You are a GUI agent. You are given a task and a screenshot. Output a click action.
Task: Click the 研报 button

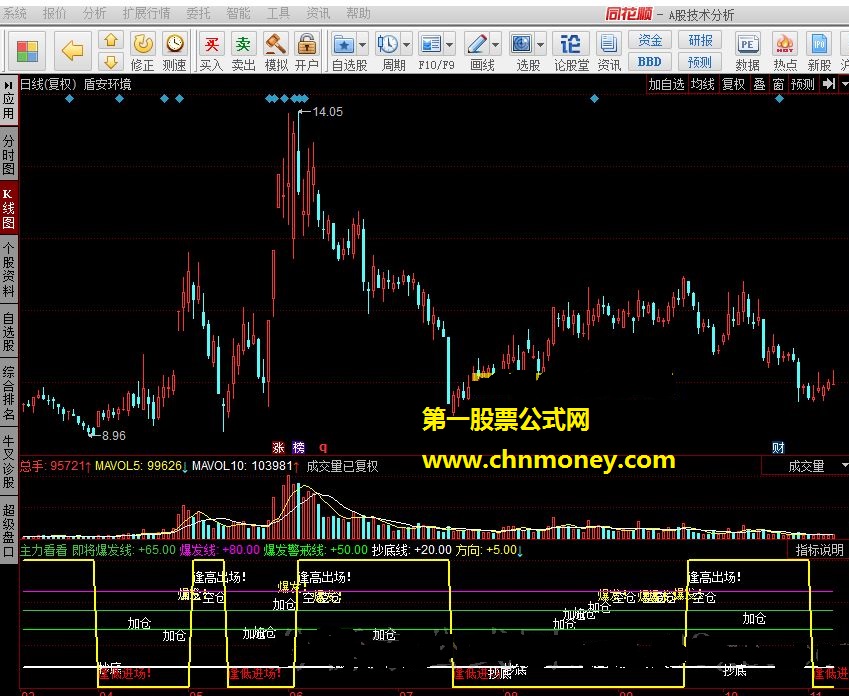pos(700,40)
